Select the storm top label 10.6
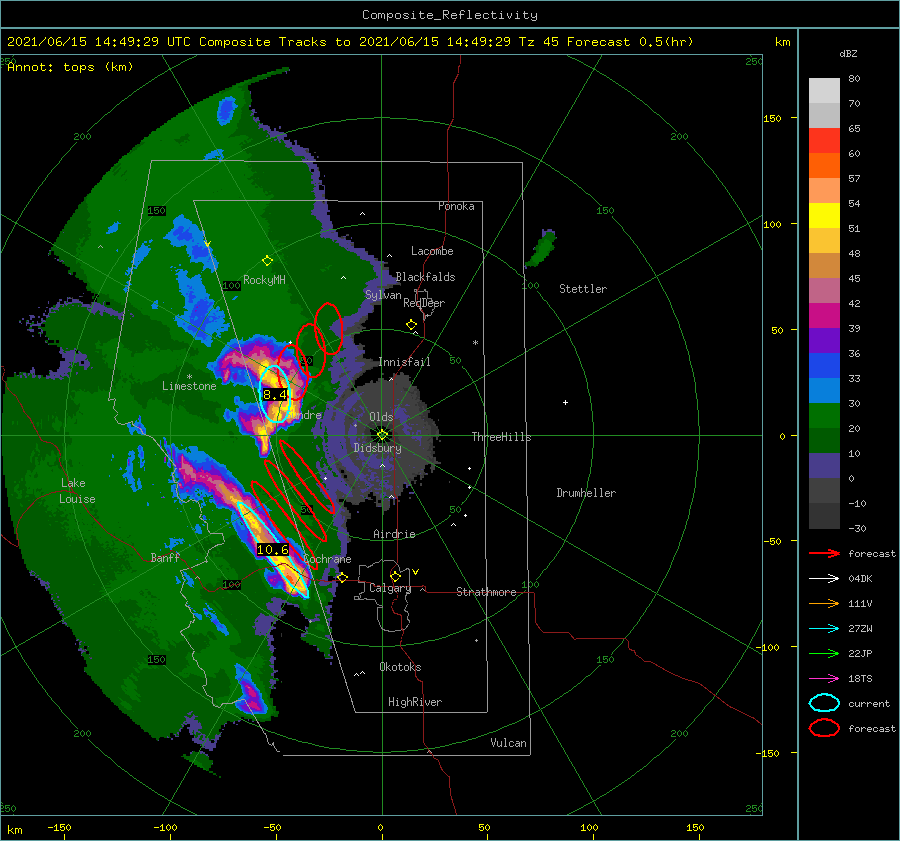This screenshot has height=841, width=900. coord(273,549)
